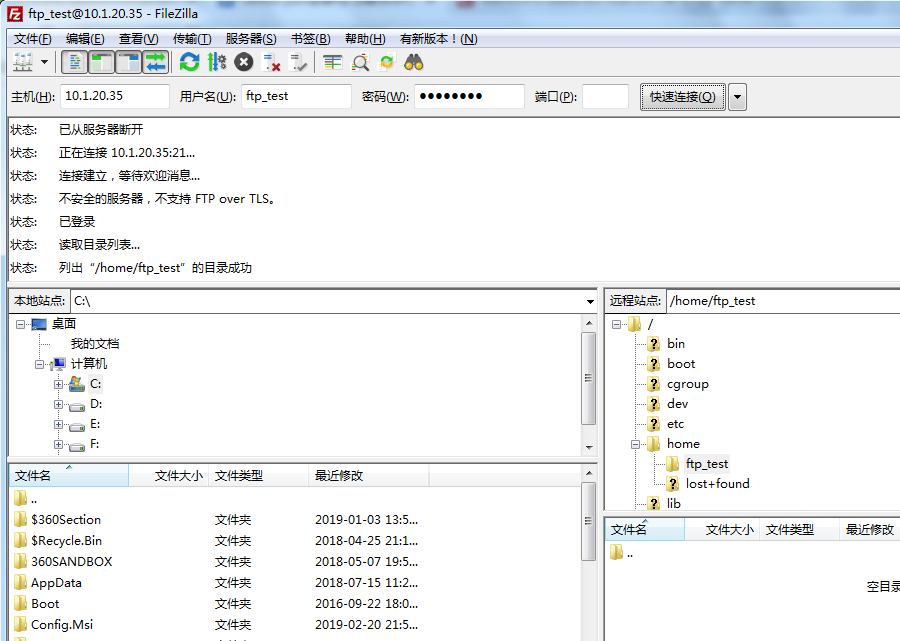Toggle remote directory tree display
900x641 pixels.
click(129, 62)
